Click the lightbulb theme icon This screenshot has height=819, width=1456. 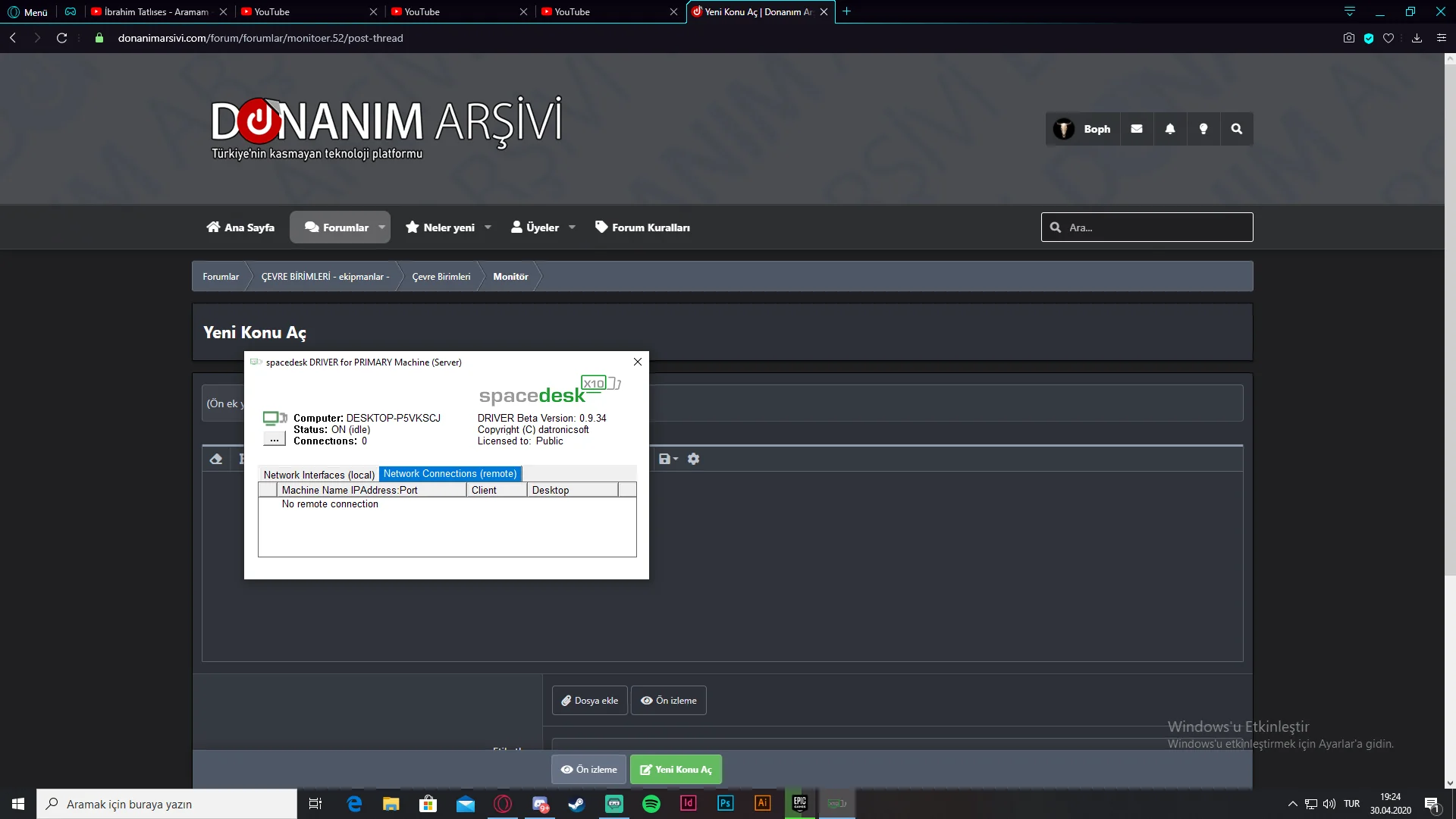1203,129
